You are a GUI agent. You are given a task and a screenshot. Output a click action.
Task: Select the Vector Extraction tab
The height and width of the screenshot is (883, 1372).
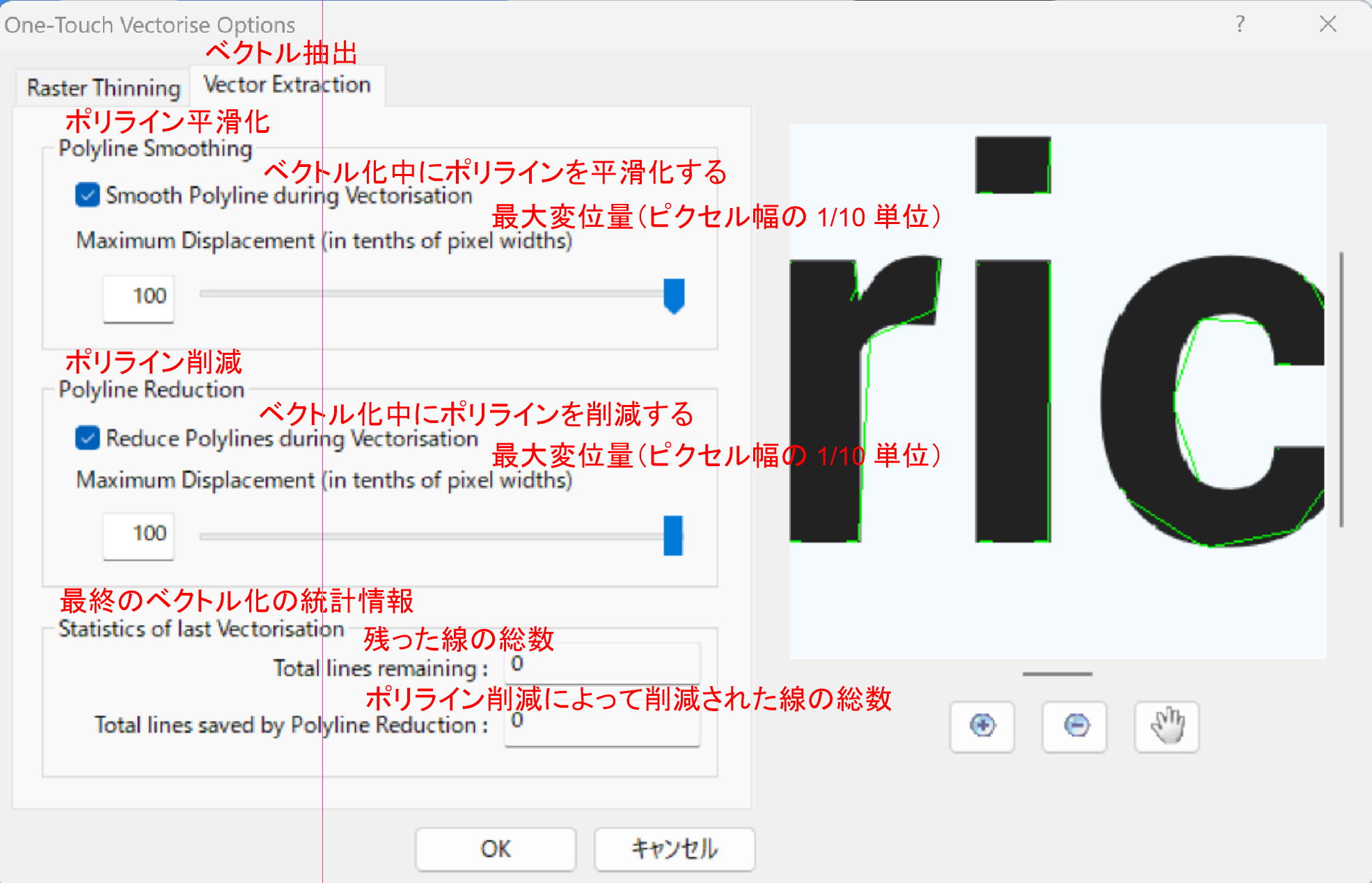(x=287, y=85)
